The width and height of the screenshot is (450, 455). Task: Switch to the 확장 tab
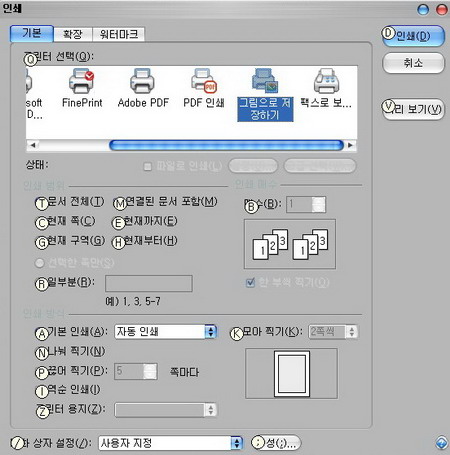pos(73,34)
